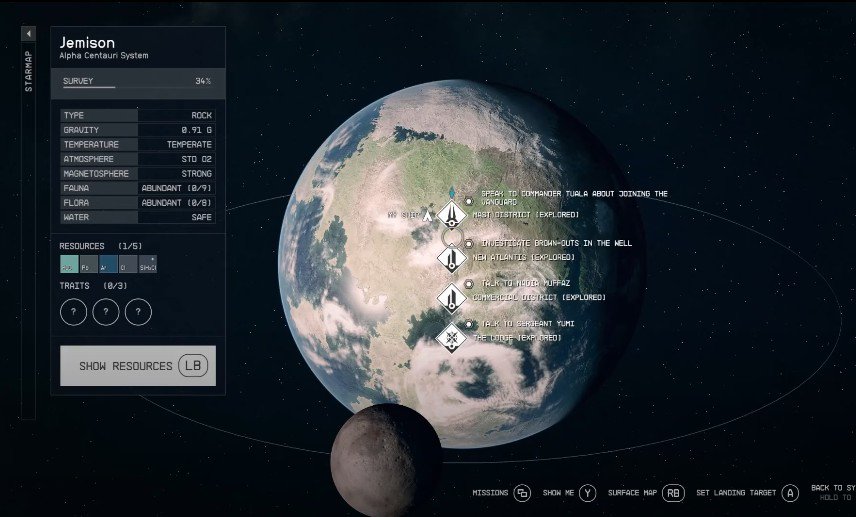Click the My Ship marker icon
Image resolution: width=856 pixels, height=517 pixels.
427,216
